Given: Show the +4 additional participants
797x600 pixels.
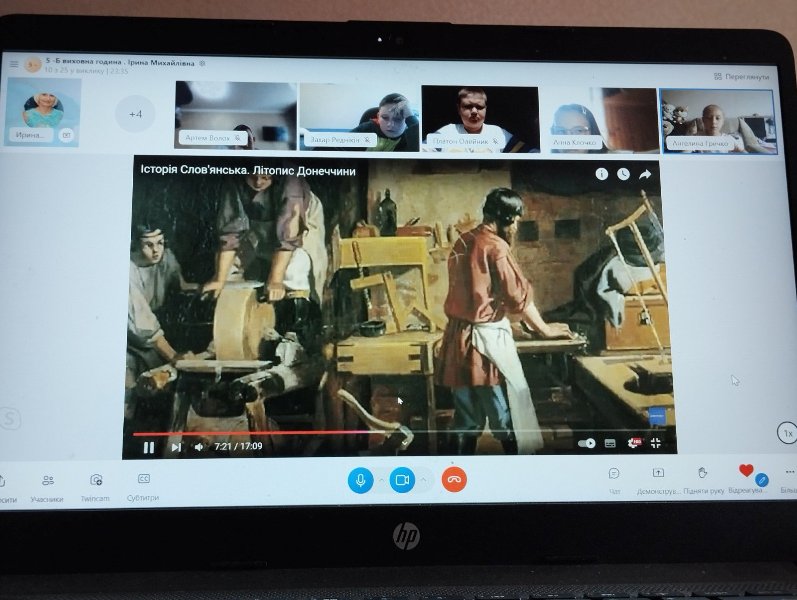Looking at the screenshot, I should point(135,114).
